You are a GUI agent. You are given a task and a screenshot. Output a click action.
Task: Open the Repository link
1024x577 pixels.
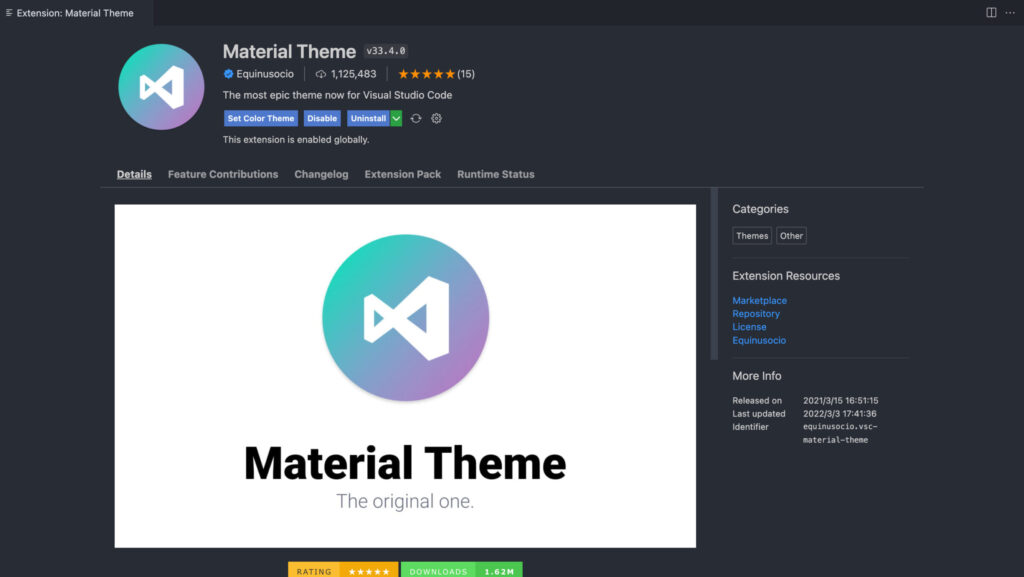pyautogui.click(x=756, y=314)
